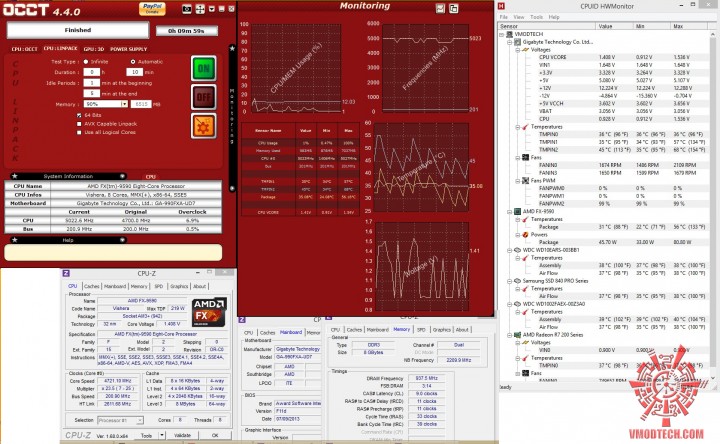The width and height of the screenshot is (720, 444).
Task: Collapse the Help section via its right-side toggle
Action: 123,240
